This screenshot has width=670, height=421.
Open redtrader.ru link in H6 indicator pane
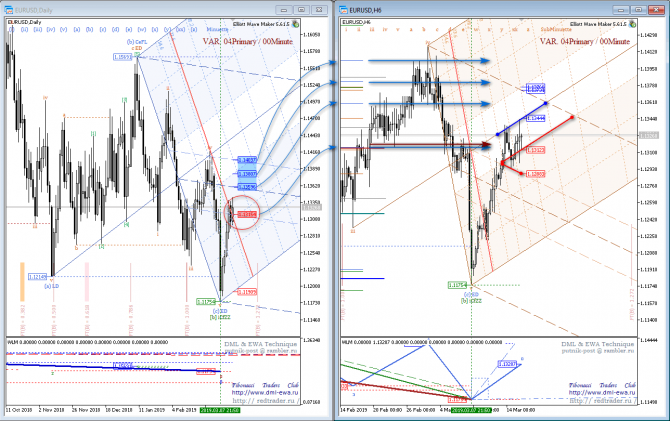(x=602, y=400)
